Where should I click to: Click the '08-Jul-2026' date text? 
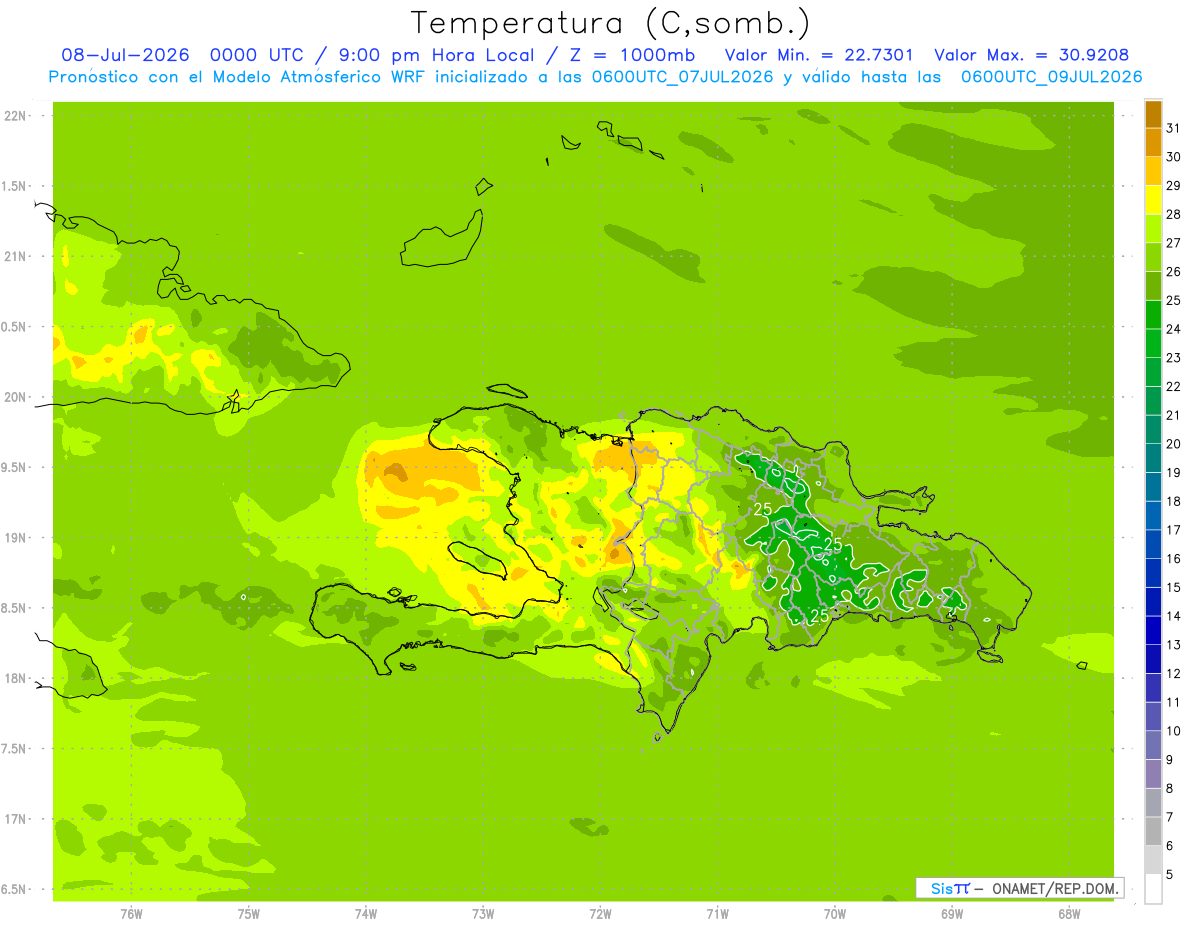126,55
